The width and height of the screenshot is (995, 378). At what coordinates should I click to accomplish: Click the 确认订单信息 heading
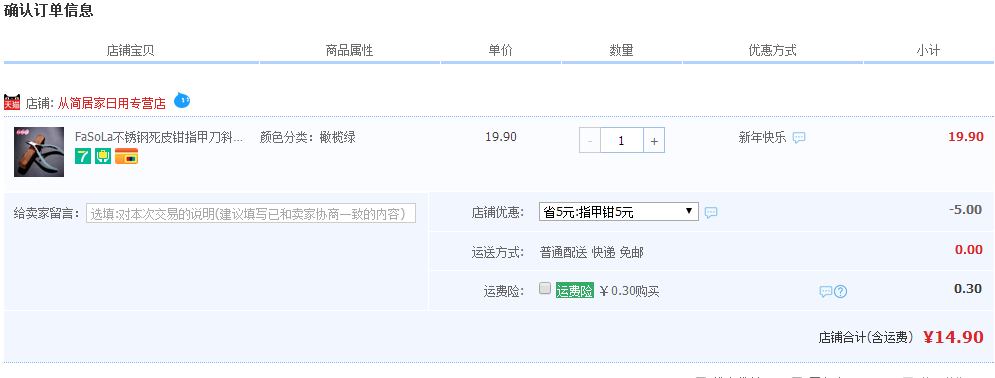click(x=49, y=11)
